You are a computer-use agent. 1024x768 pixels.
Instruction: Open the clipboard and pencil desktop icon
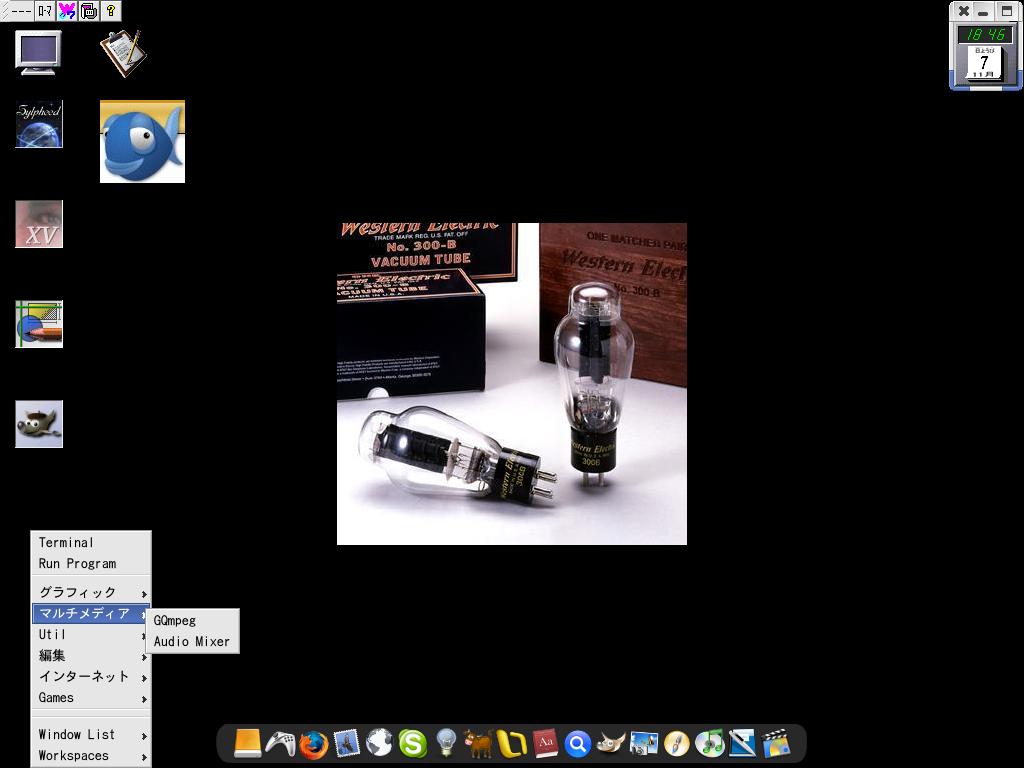123,53
